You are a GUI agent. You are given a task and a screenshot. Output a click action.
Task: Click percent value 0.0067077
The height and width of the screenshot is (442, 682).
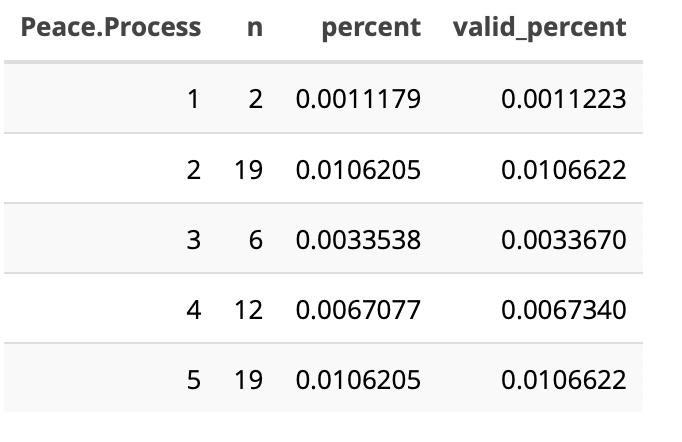pyautogui.click(x=358, y=310)
